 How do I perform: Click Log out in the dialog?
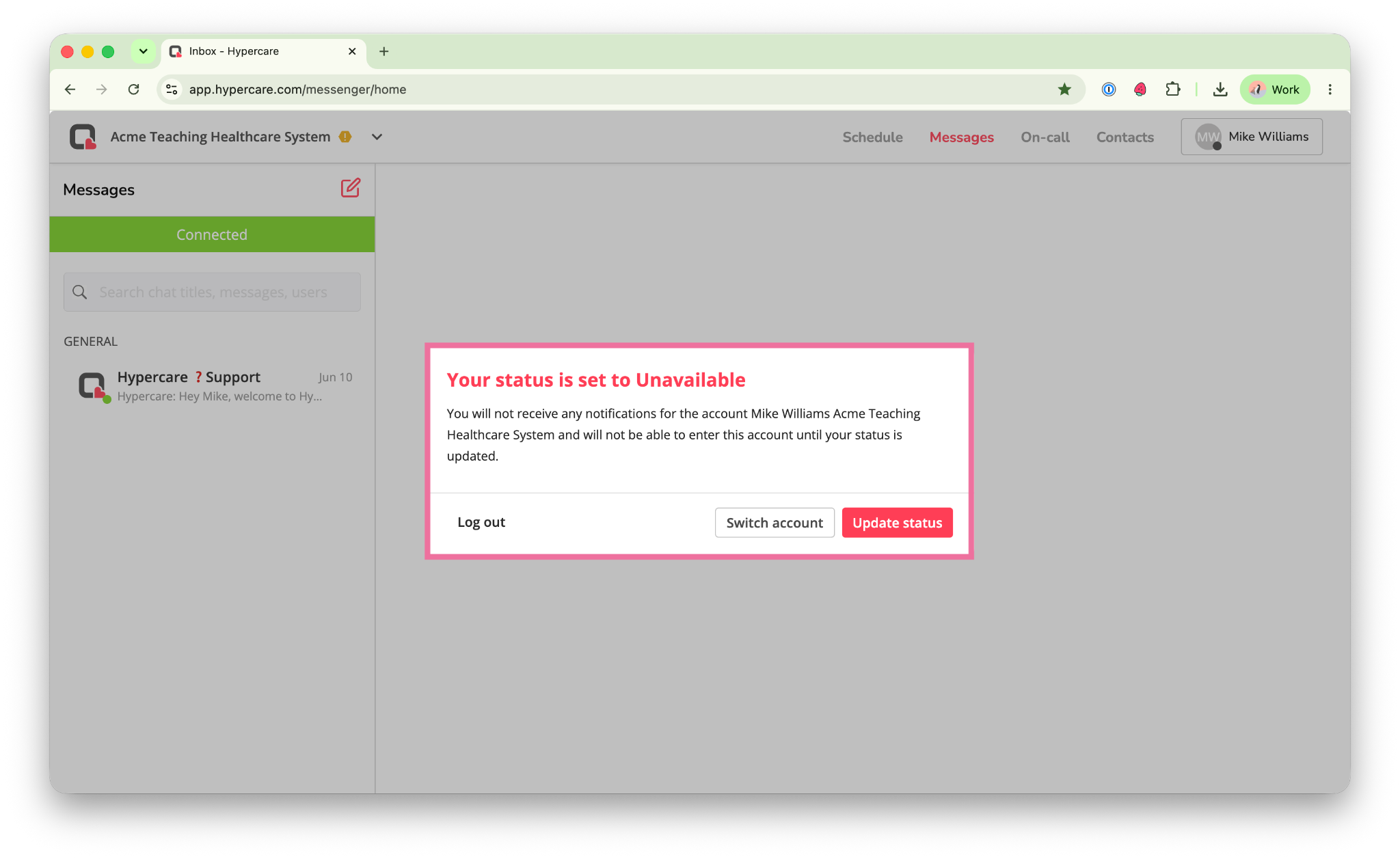[x=481, y=522]
